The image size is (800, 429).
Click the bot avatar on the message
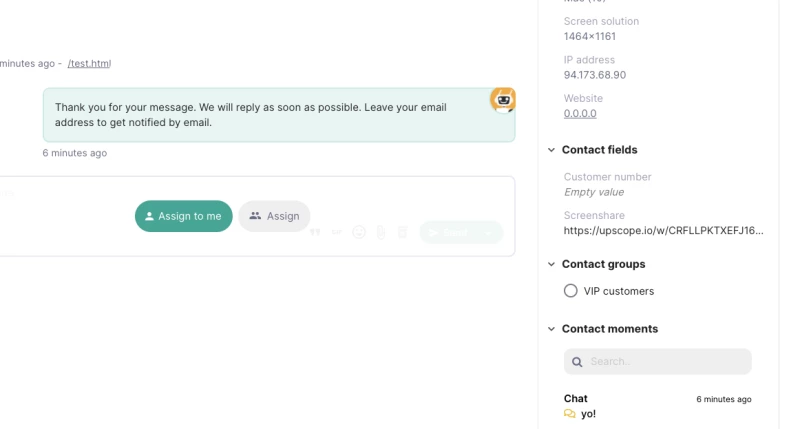503,99
